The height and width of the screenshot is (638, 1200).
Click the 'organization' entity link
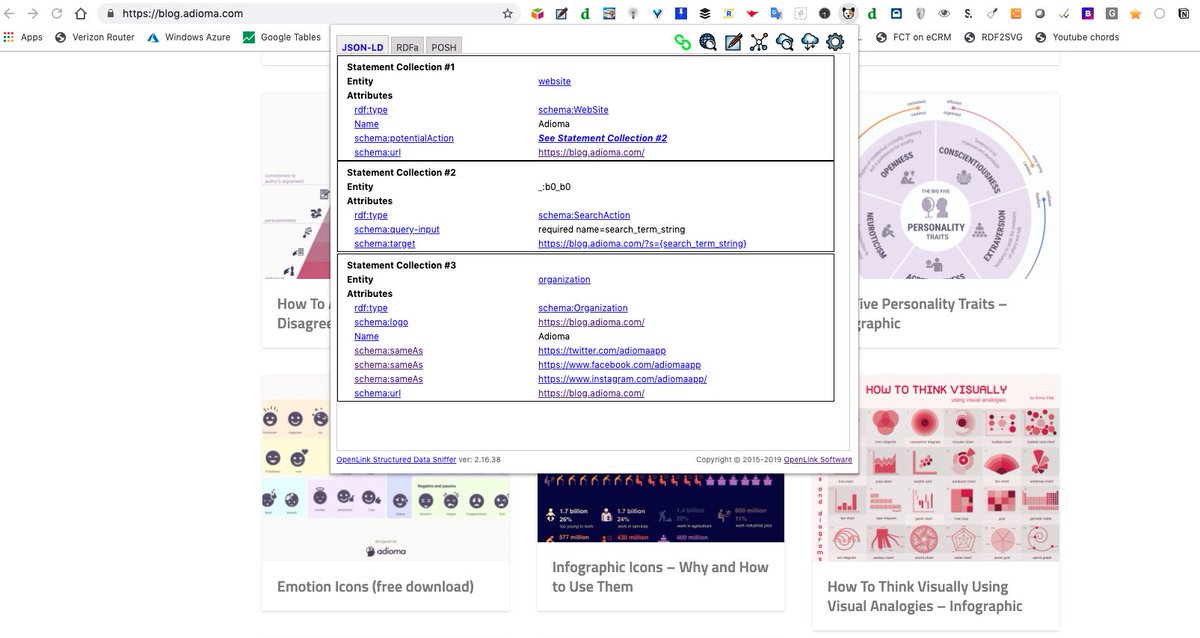click(x=564, y=279)
